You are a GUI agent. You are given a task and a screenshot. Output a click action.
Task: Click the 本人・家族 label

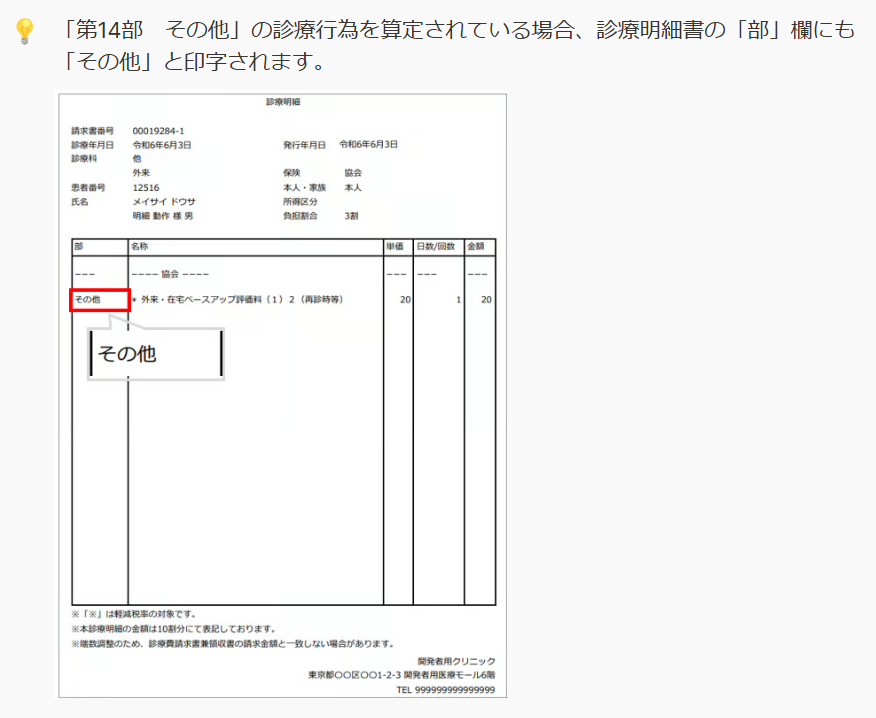304,188
